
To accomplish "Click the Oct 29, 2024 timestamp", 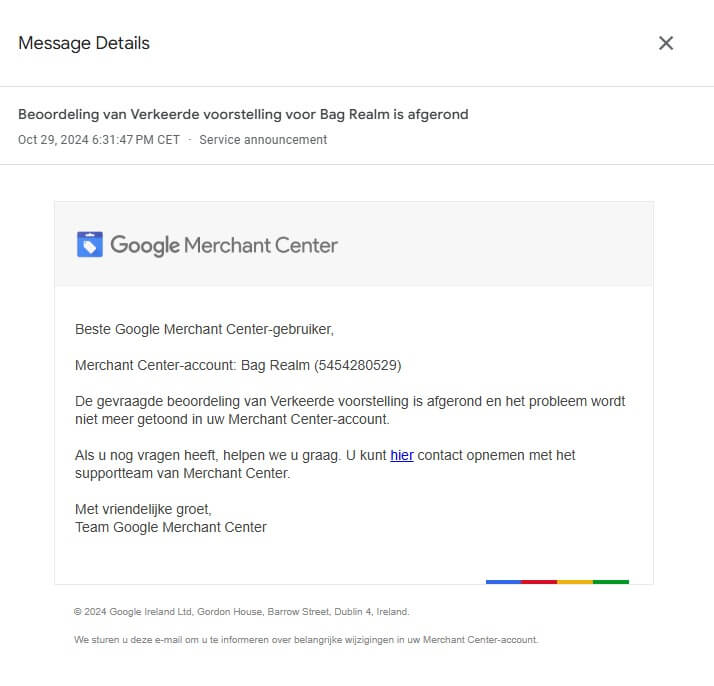I will [x=99, y=140].
